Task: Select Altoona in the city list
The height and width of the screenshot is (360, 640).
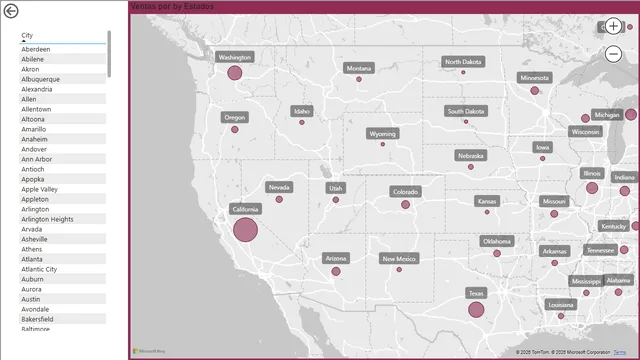Action: [x=63, y=119]
